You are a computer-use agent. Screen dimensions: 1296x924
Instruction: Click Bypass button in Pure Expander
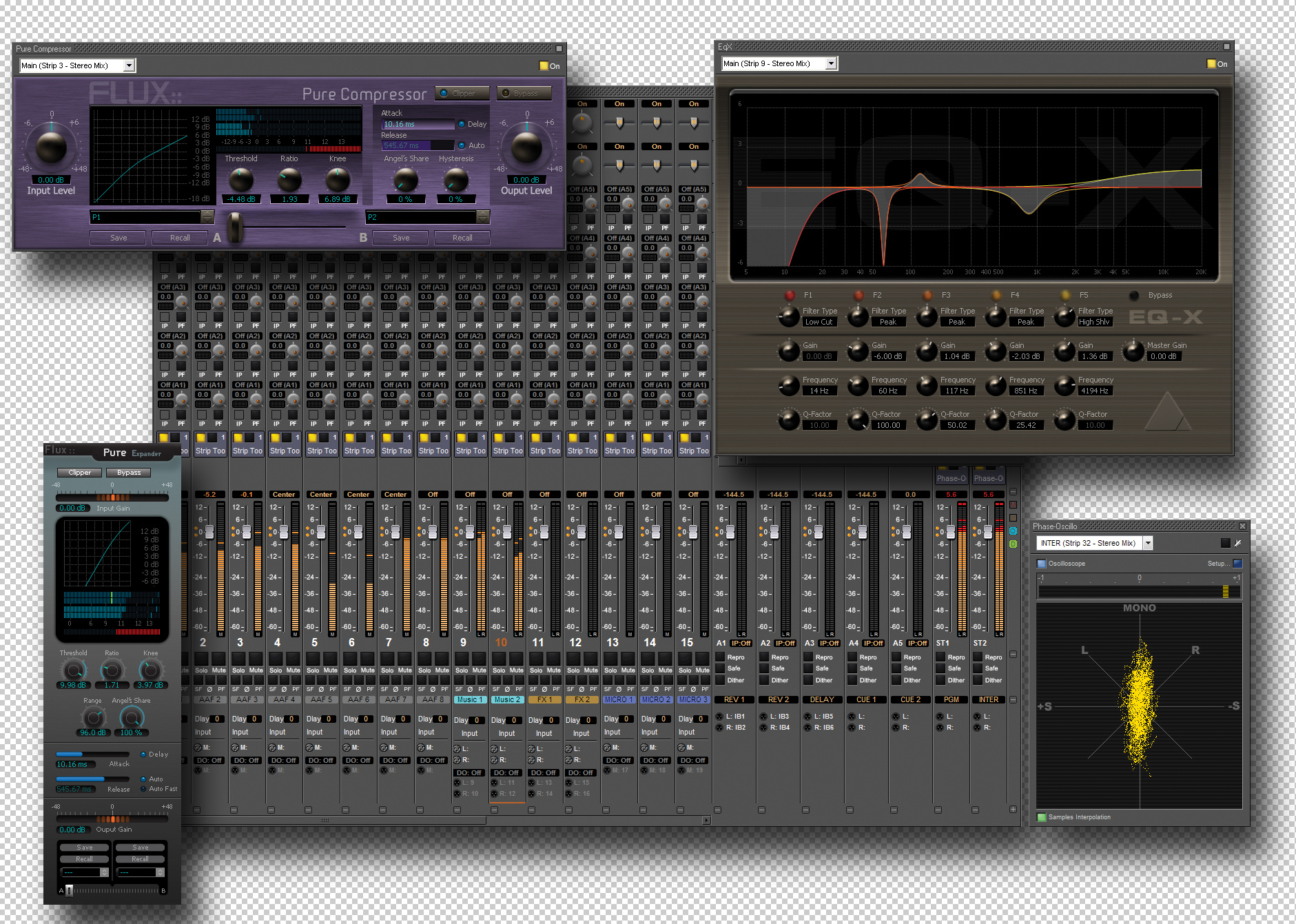point(129,473)
